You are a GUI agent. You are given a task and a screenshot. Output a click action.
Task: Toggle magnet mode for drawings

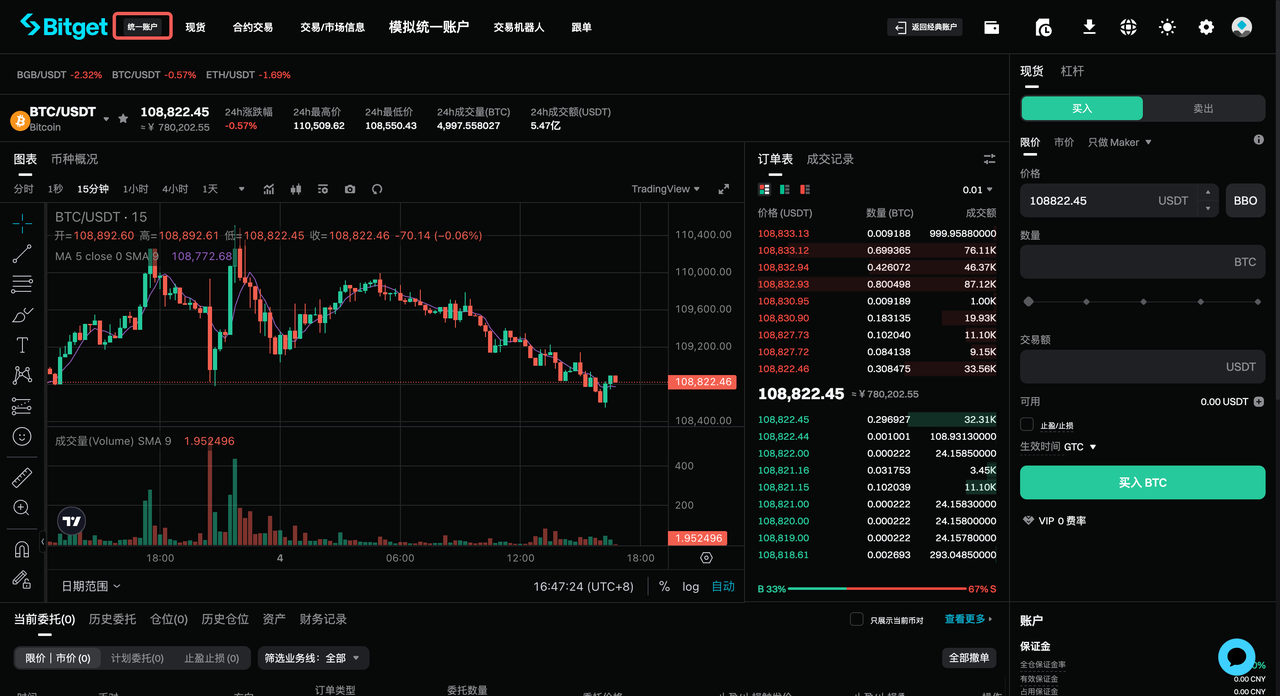21,549
